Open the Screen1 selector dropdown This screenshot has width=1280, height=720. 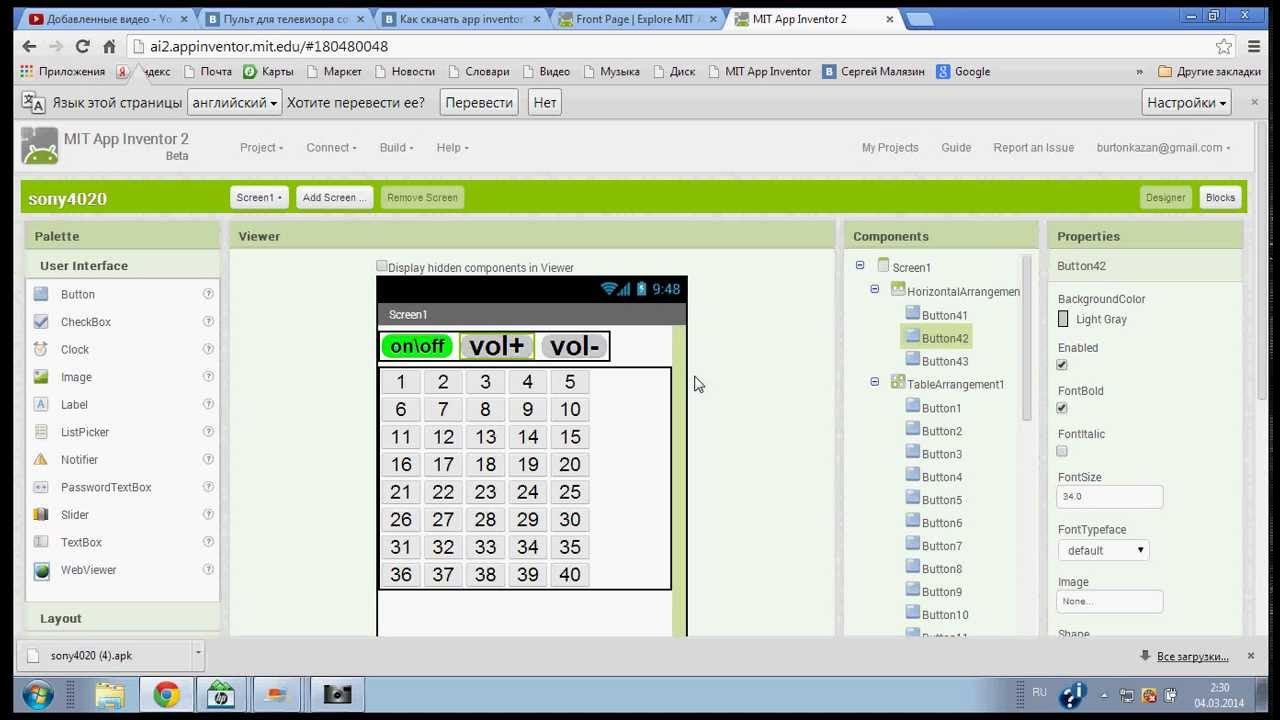(x=259, y=197)
